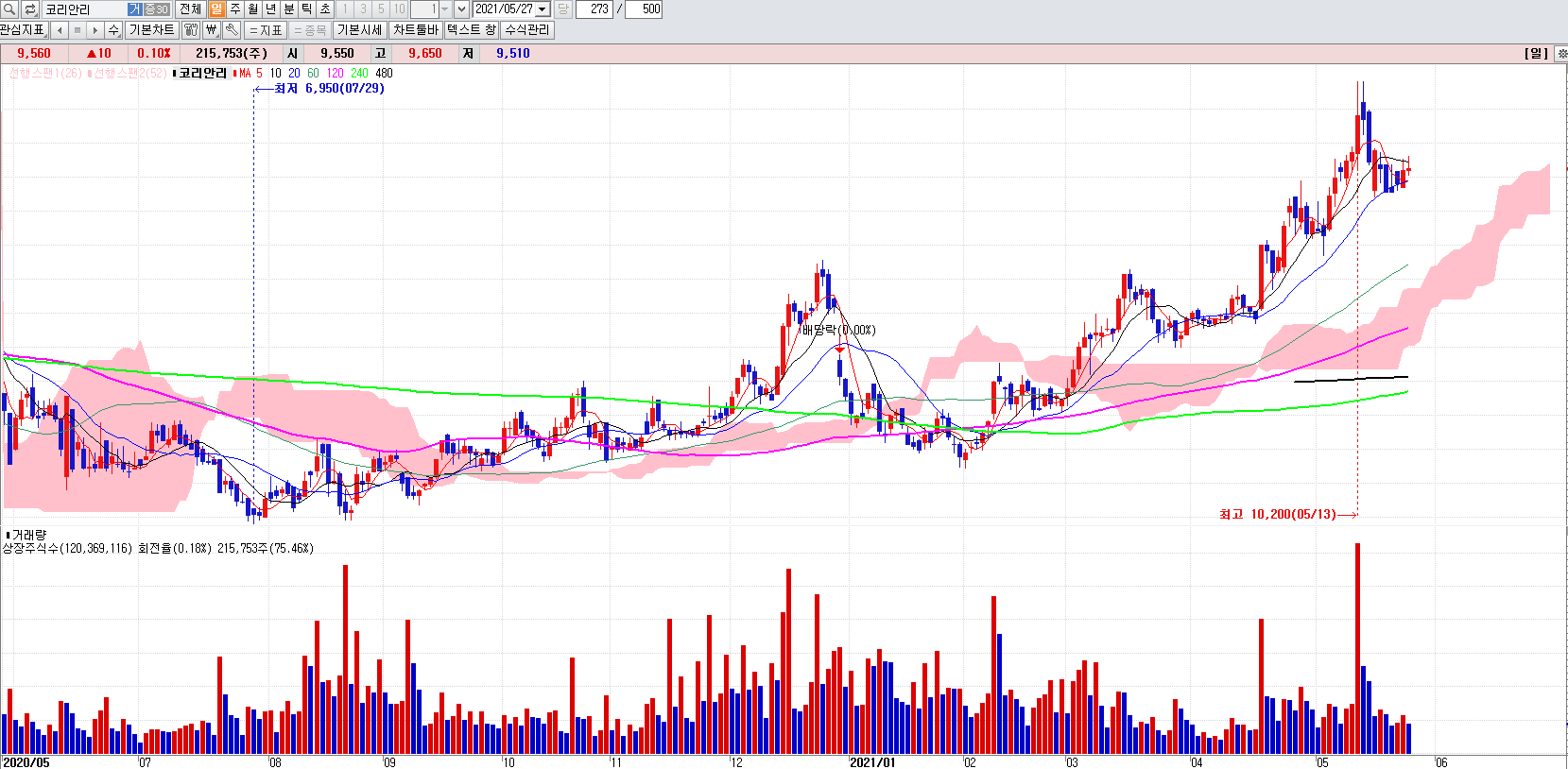Viewport: 1568px width, 769px height.
Task: Select the 기본시세 tab button
Action: click(x=360, y=30)
